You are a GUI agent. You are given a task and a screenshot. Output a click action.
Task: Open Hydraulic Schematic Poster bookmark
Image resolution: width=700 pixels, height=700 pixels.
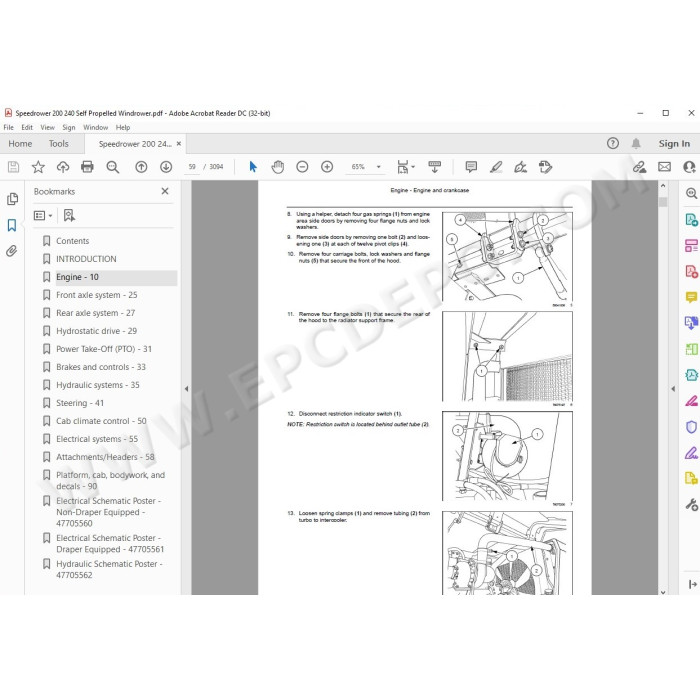tap(109, 570)
